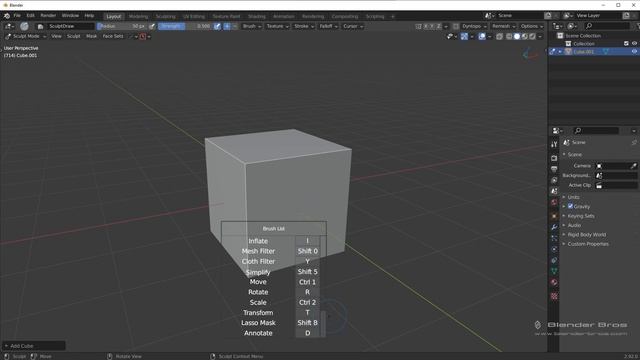This screenshot has width=640, height=360.
Task: Open the World properties tab icon
Action: click(x=554, y=202)
